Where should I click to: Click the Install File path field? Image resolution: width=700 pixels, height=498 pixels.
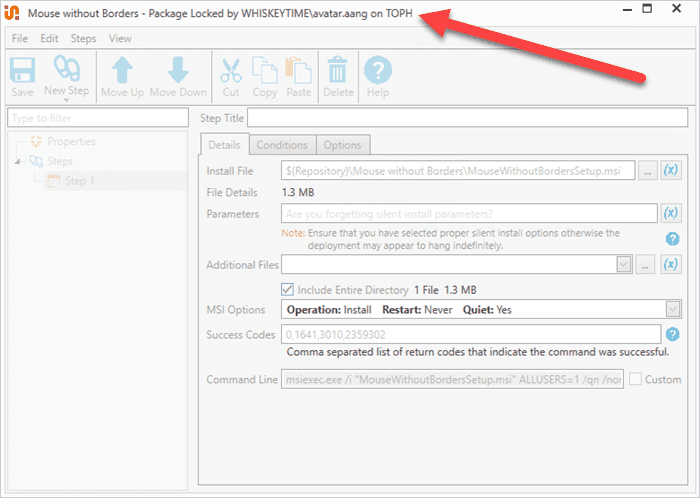(458, 170)
